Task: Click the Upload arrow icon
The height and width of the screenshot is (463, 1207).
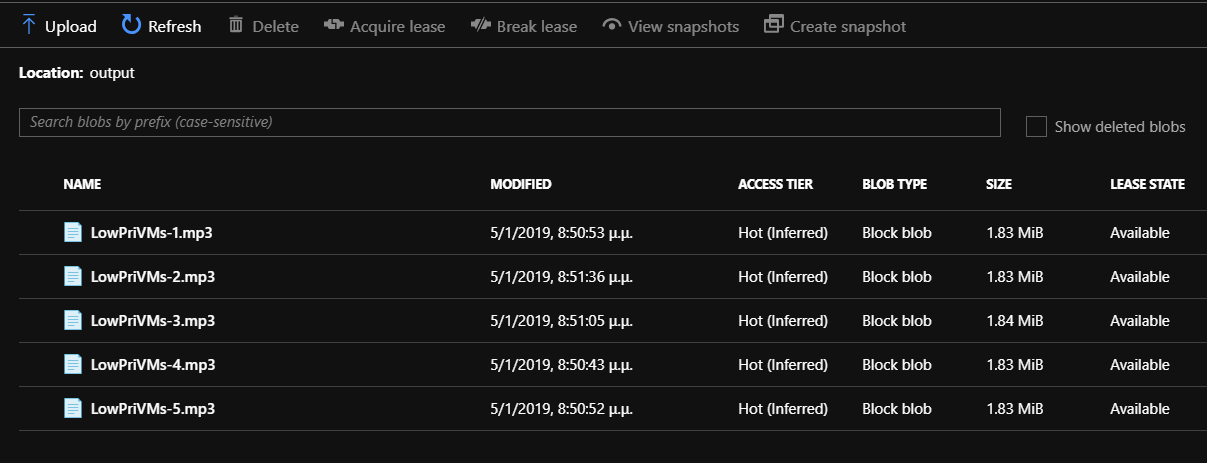Action: [29, 25]
